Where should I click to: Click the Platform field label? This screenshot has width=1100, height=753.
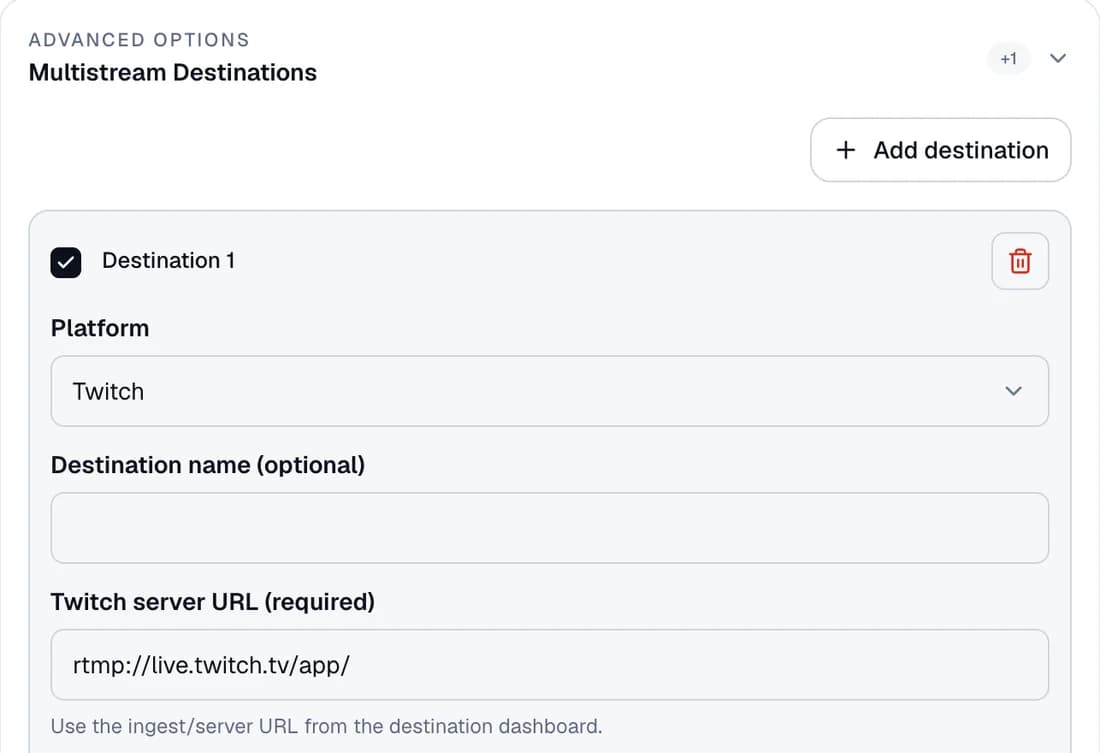click(x=100, y=328)
